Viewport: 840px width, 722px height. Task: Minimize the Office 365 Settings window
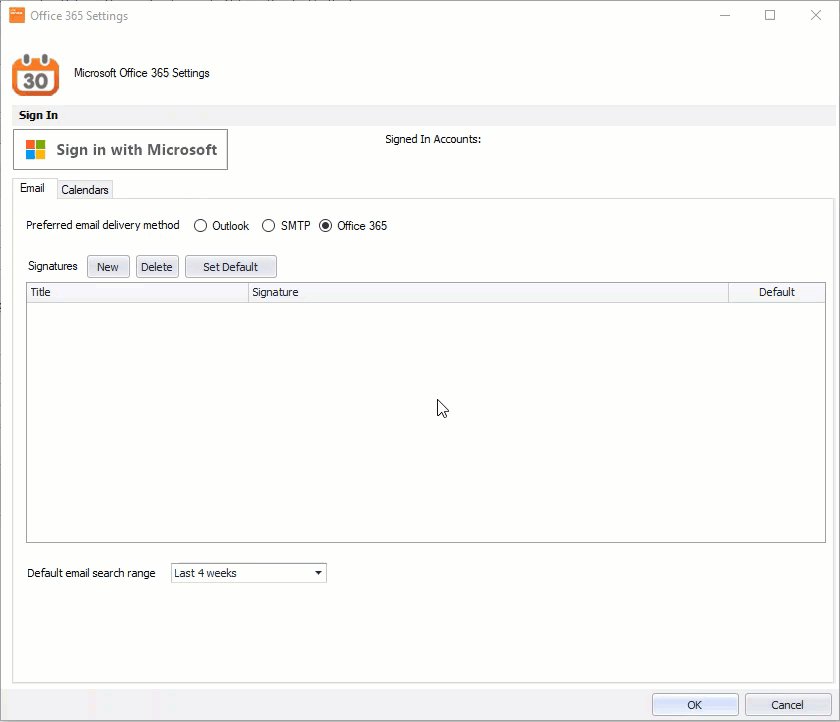(x=725, y=15)
